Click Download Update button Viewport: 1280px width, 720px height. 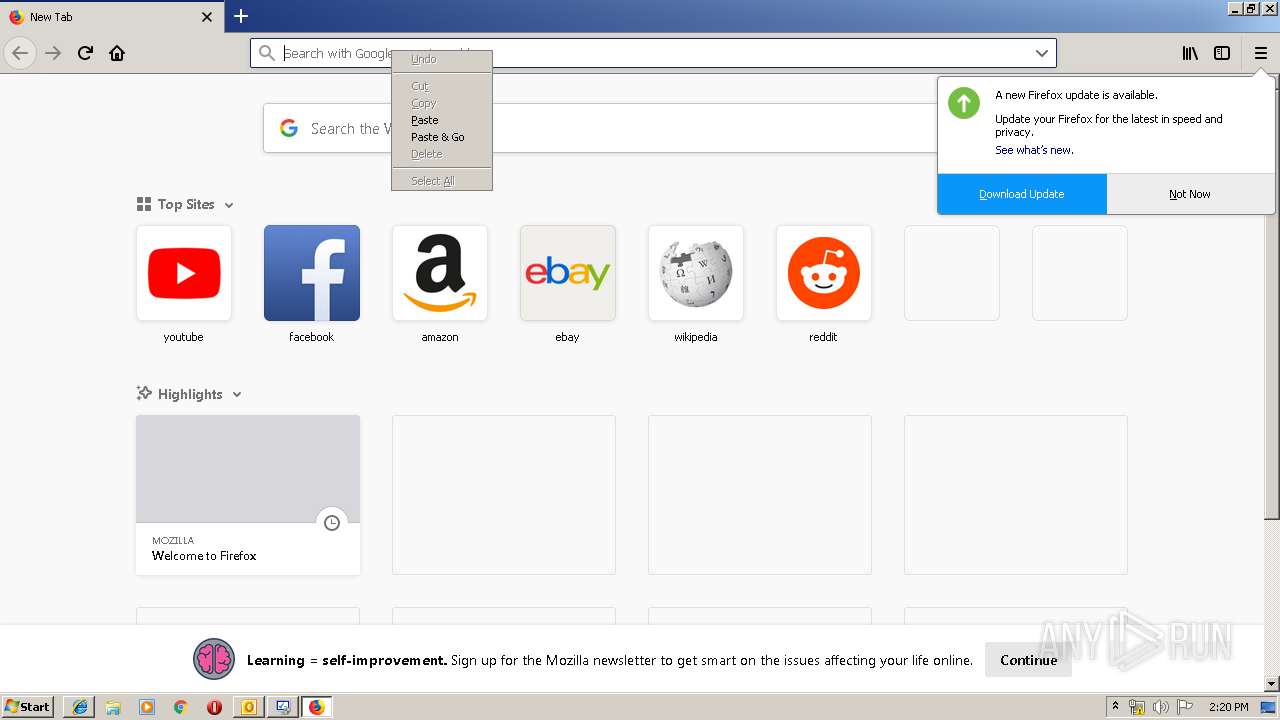pos(1022,194)
